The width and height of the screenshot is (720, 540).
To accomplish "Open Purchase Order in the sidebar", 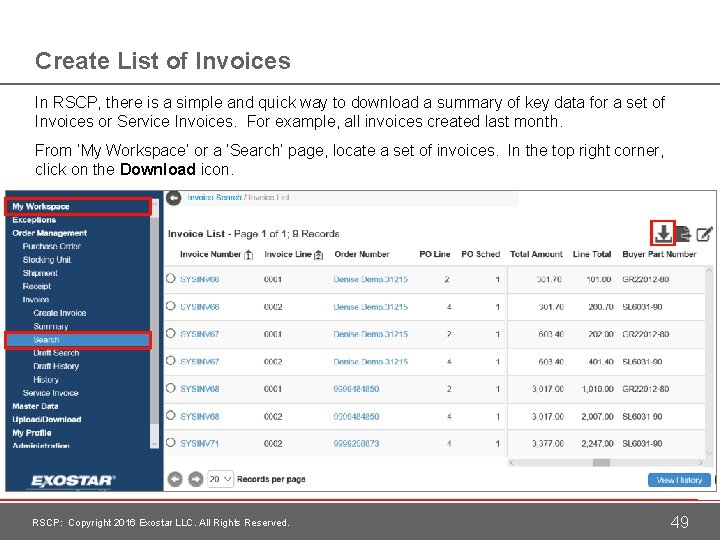I will 51,246.
